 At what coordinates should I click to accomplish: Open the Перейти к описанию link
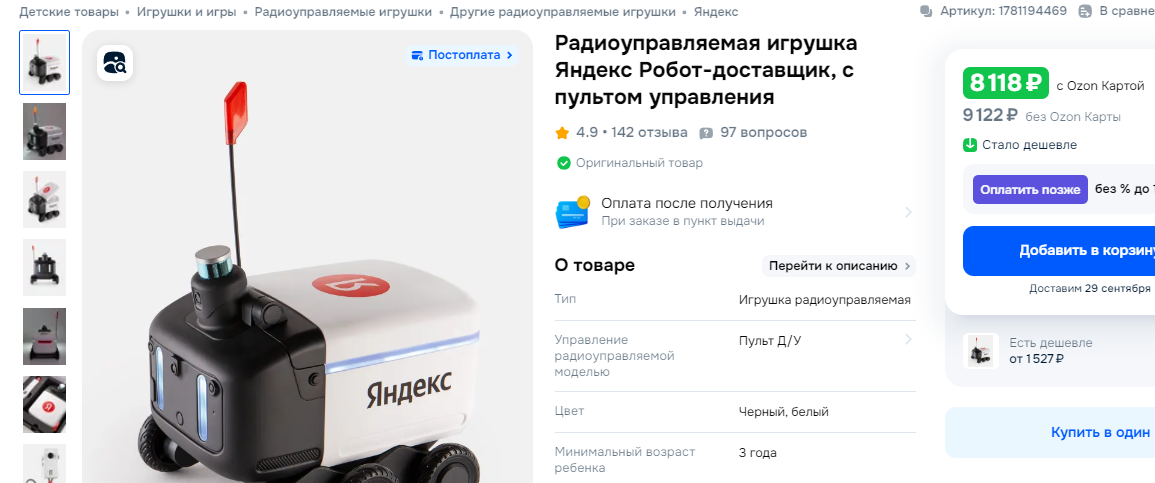tap(839, 266)
